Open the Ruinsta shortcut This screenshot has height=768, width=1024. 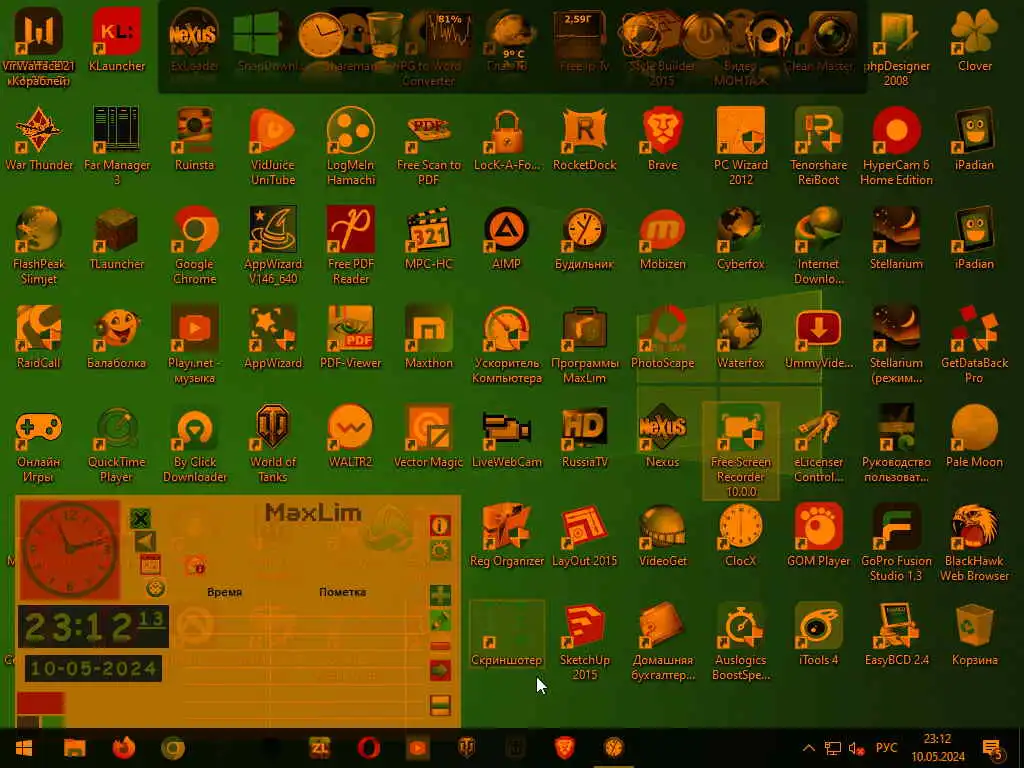pyautogui.click(x=195, y=139)
